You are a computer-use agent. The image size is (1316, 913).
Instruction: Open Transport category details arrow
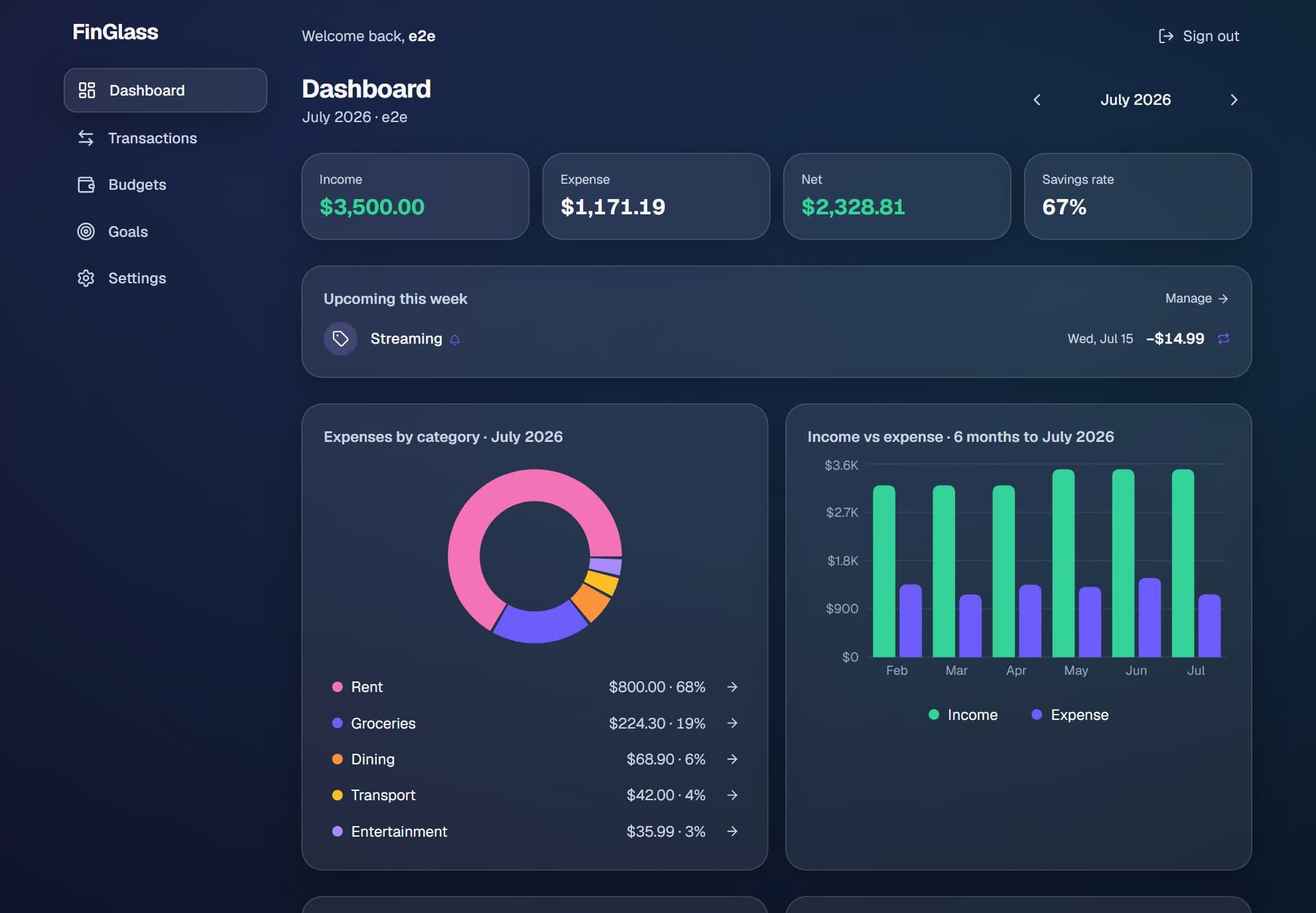[732, 795]
